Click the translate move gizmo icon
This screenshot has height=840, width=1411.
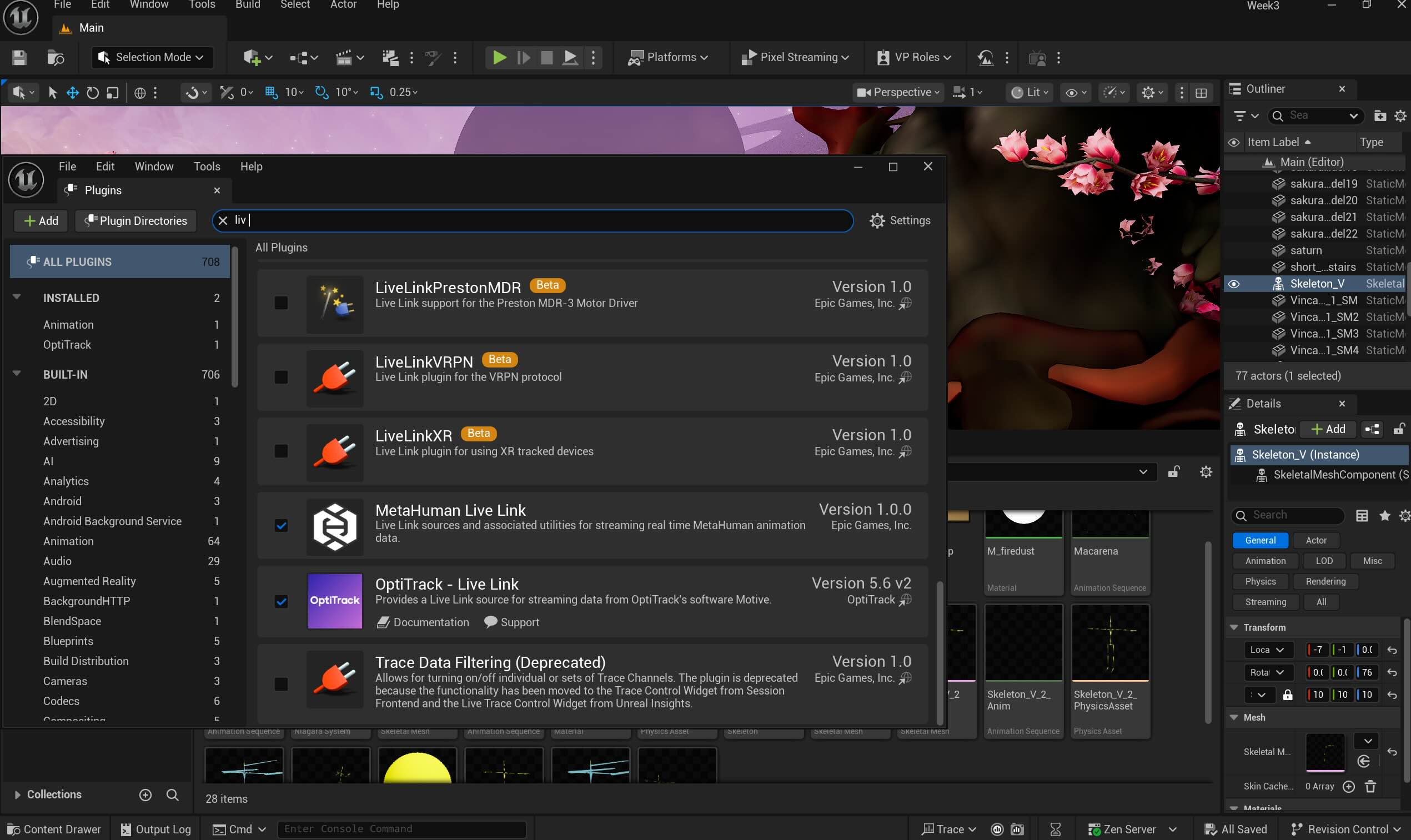coord(72,92)
